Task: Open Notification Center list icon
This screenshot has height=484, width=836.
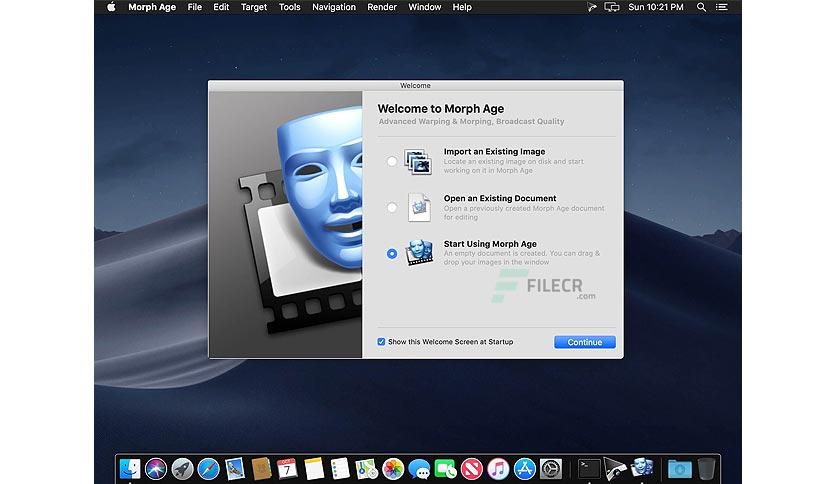Action: coord(721,7)
